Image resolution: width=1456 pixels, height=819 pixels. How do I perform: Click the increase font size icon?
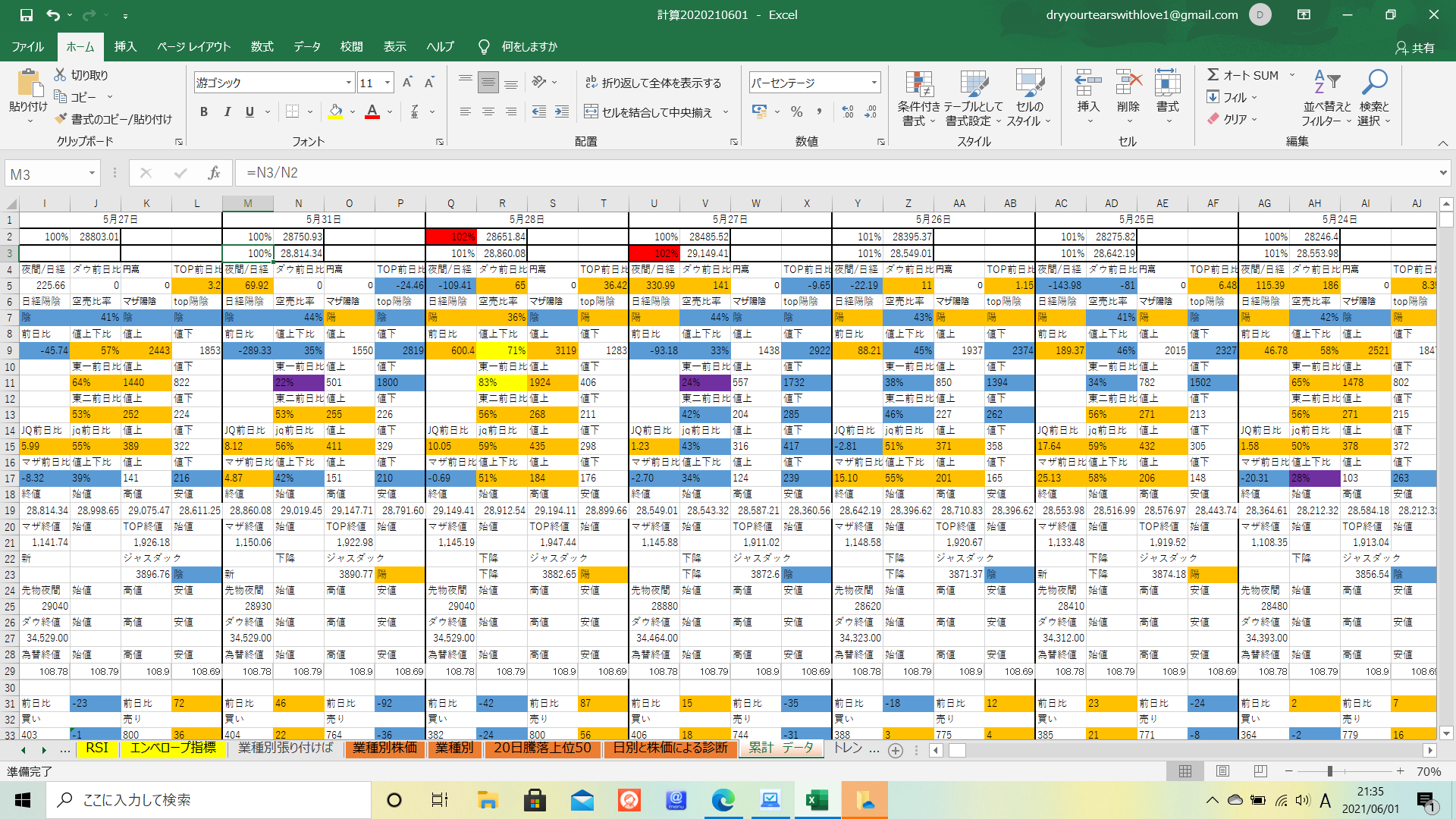click(407, 83)
